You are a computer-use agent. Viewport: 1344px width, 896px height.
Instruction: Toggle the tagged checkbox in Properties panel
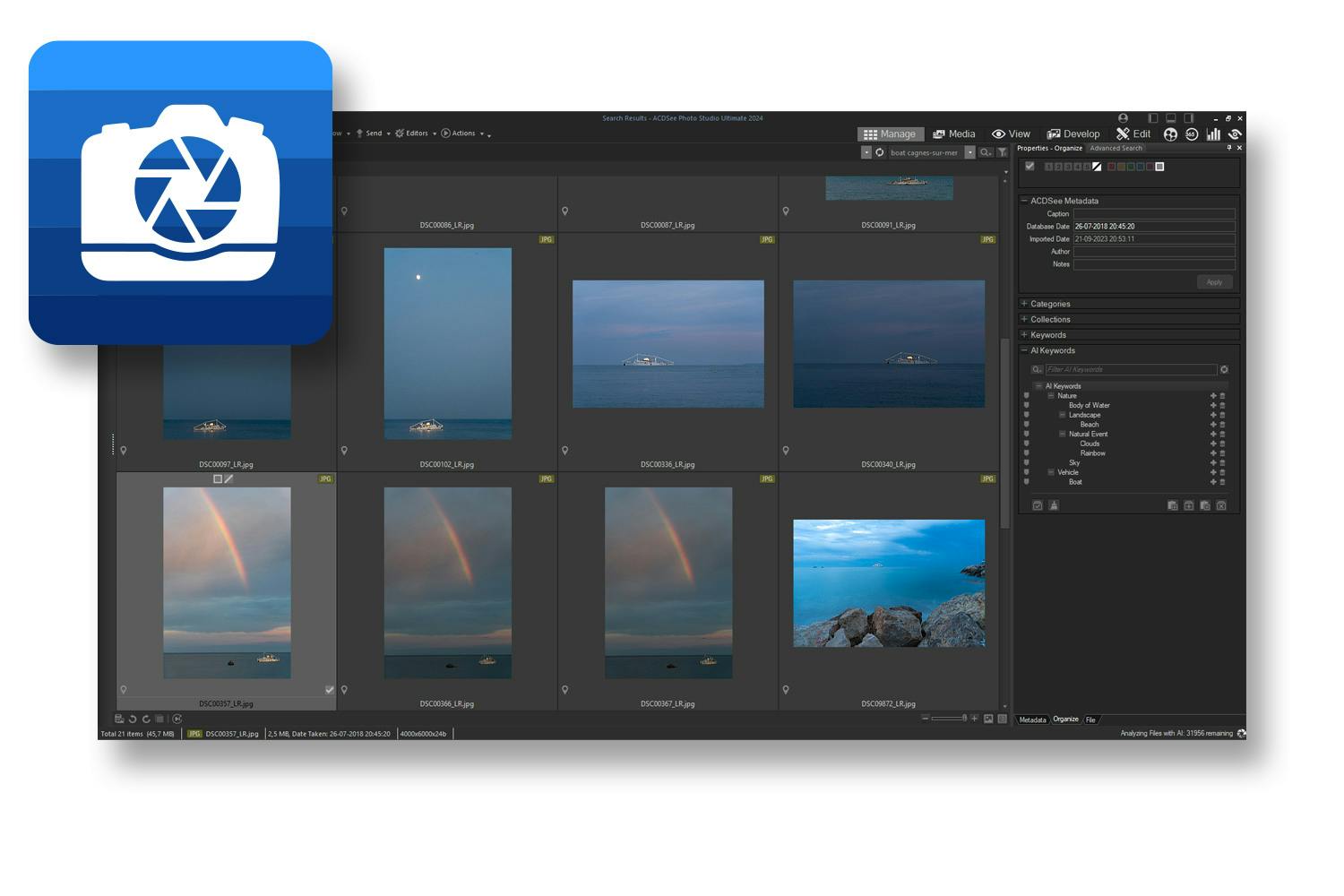(x=1030, y=167)
